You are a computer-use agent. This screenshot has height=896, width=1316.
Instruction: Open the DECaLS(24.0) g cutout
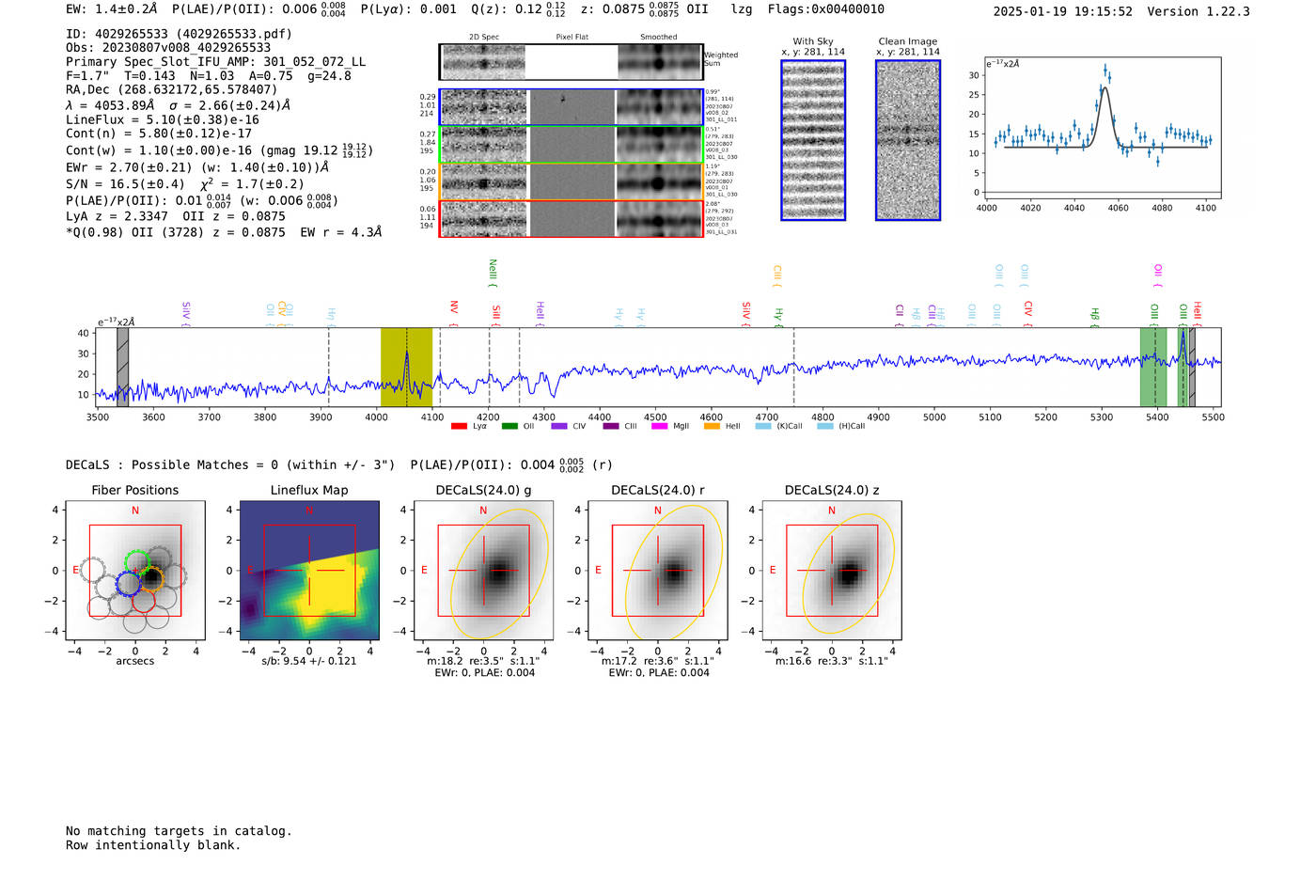[484, 571]
